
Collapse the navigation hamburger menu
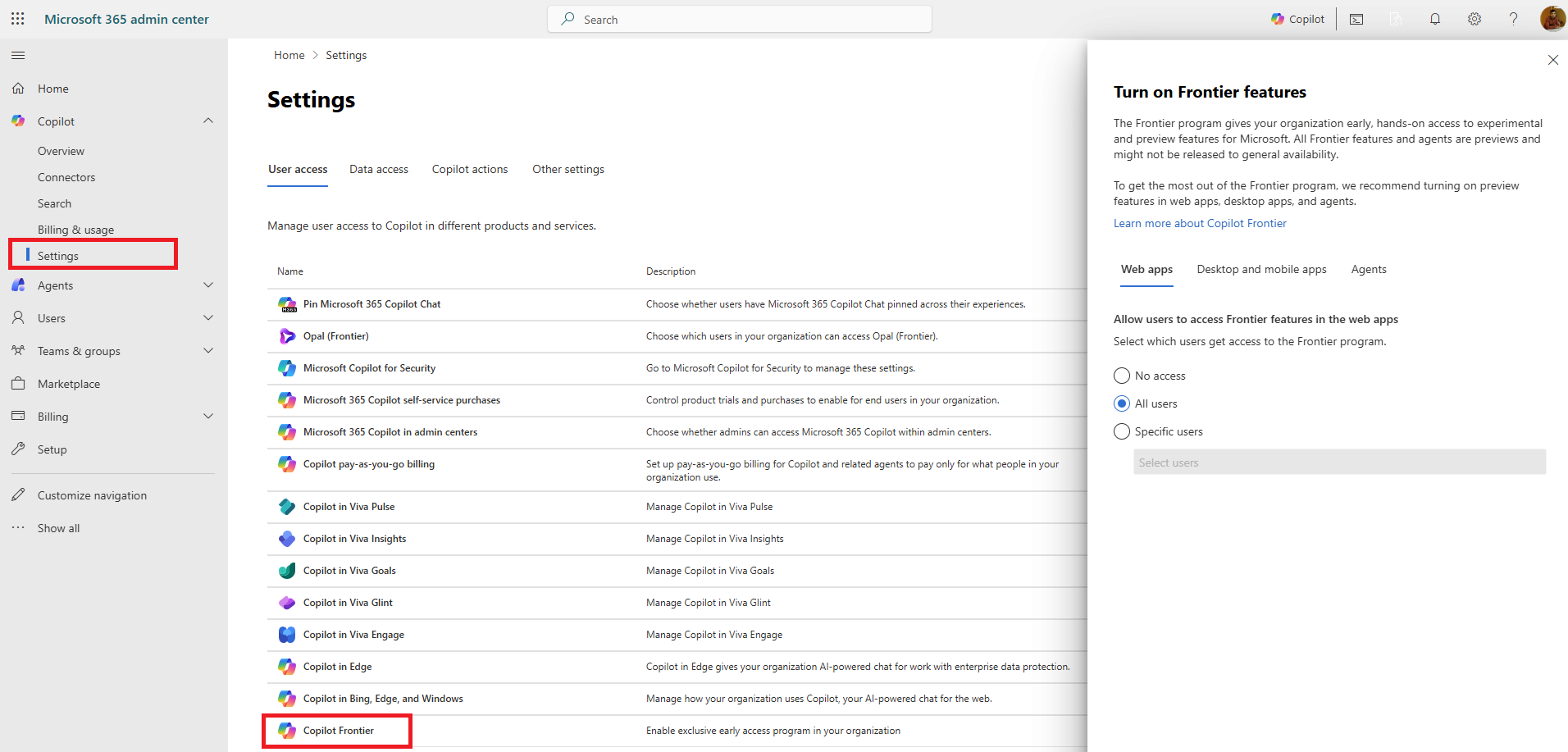tap(18, 55)
